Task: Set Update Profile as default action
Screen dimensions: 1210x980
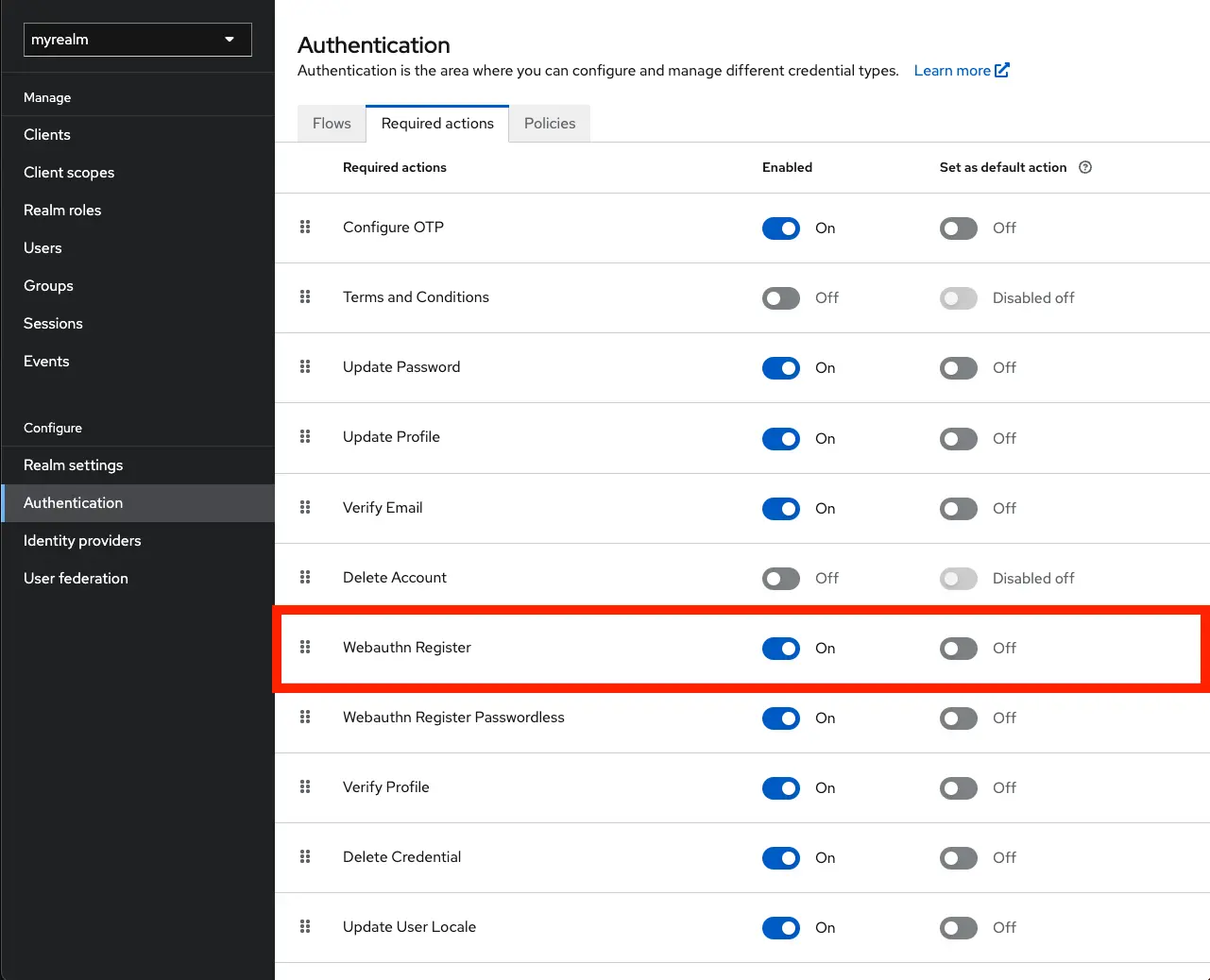Action: click(959, 438)
